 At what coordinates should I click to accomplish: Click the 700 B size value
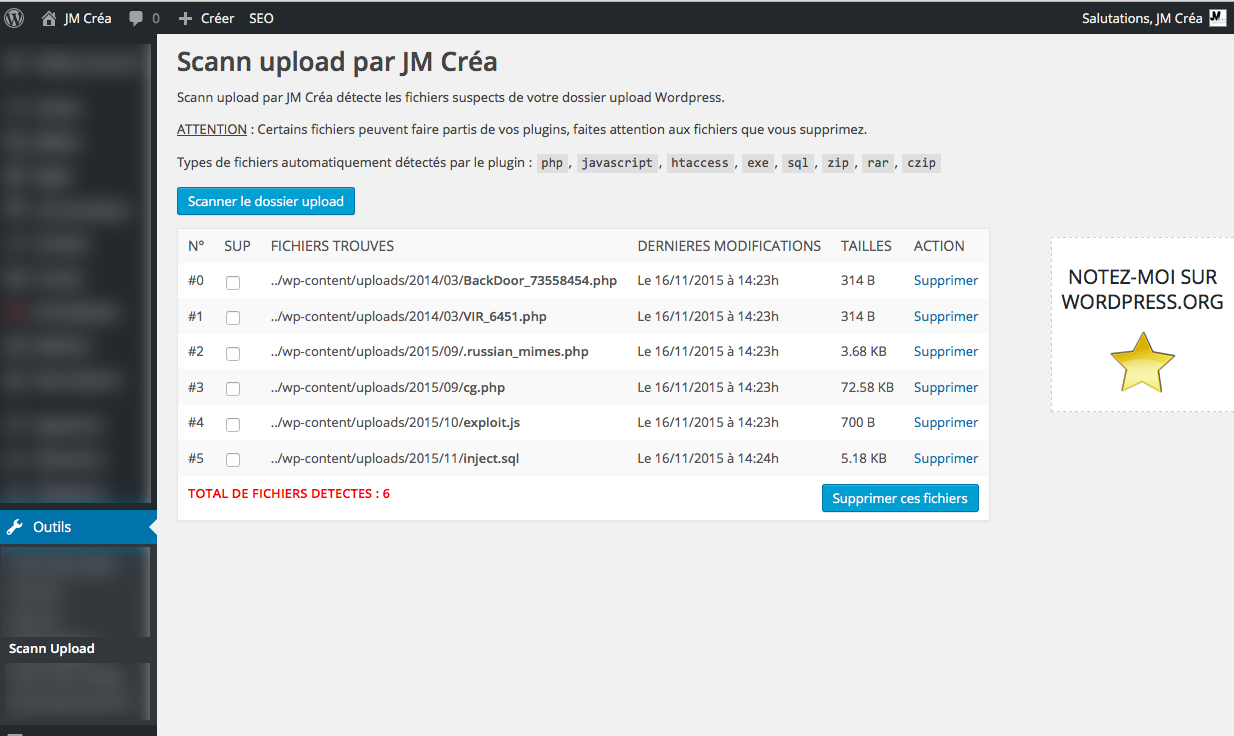(x=858, y=422)
